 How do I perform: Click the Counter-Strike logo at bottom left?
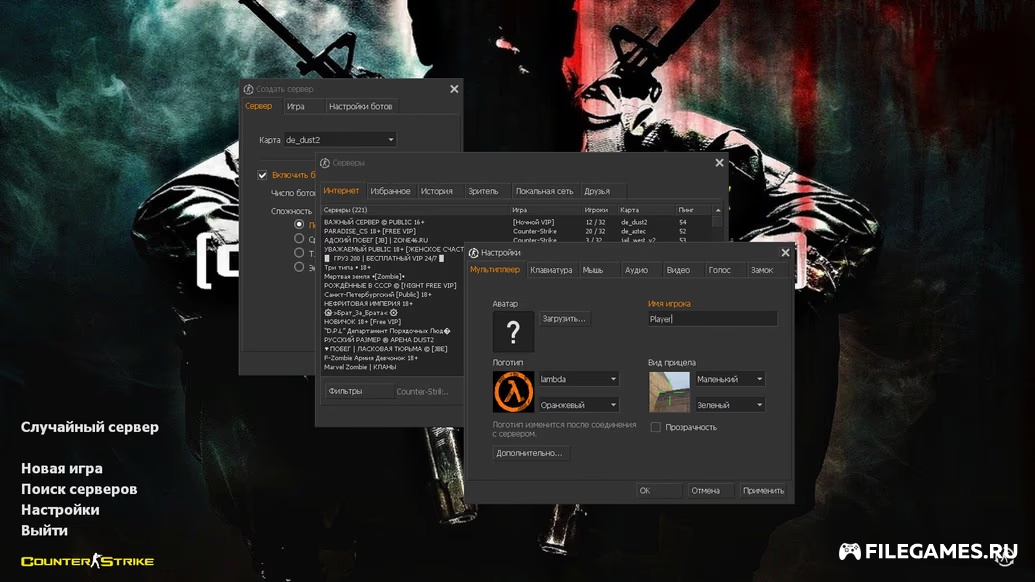pyautogui.click(x=88, y=561)
